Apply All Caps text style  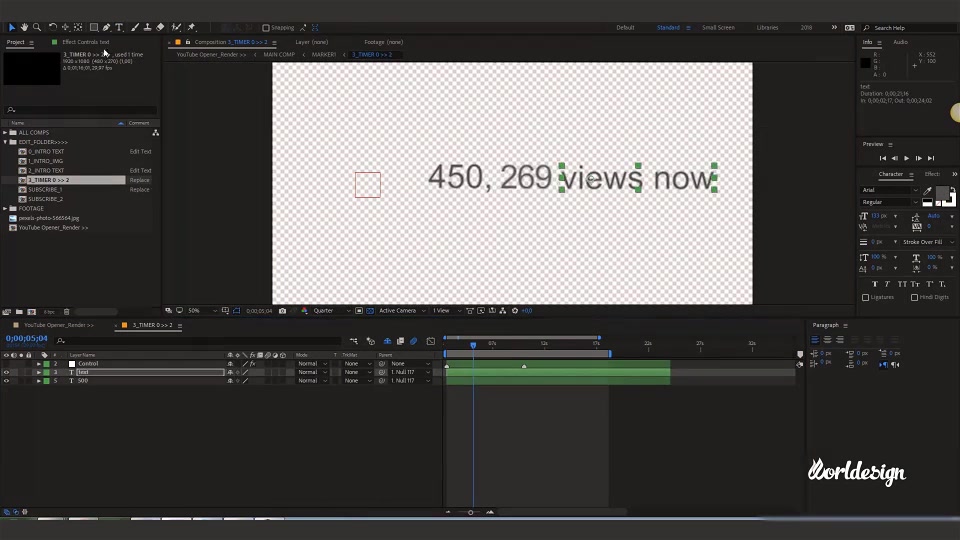[x=902, y=284]
